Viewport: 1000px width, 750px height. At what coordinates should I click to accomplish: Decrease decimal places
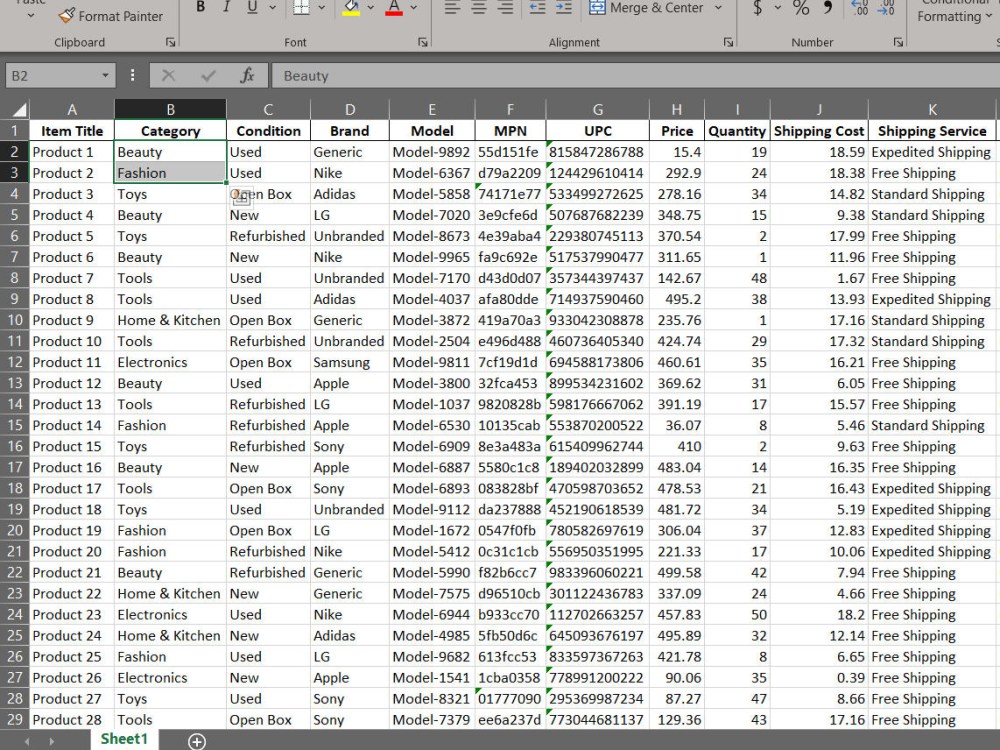(886, 8)
